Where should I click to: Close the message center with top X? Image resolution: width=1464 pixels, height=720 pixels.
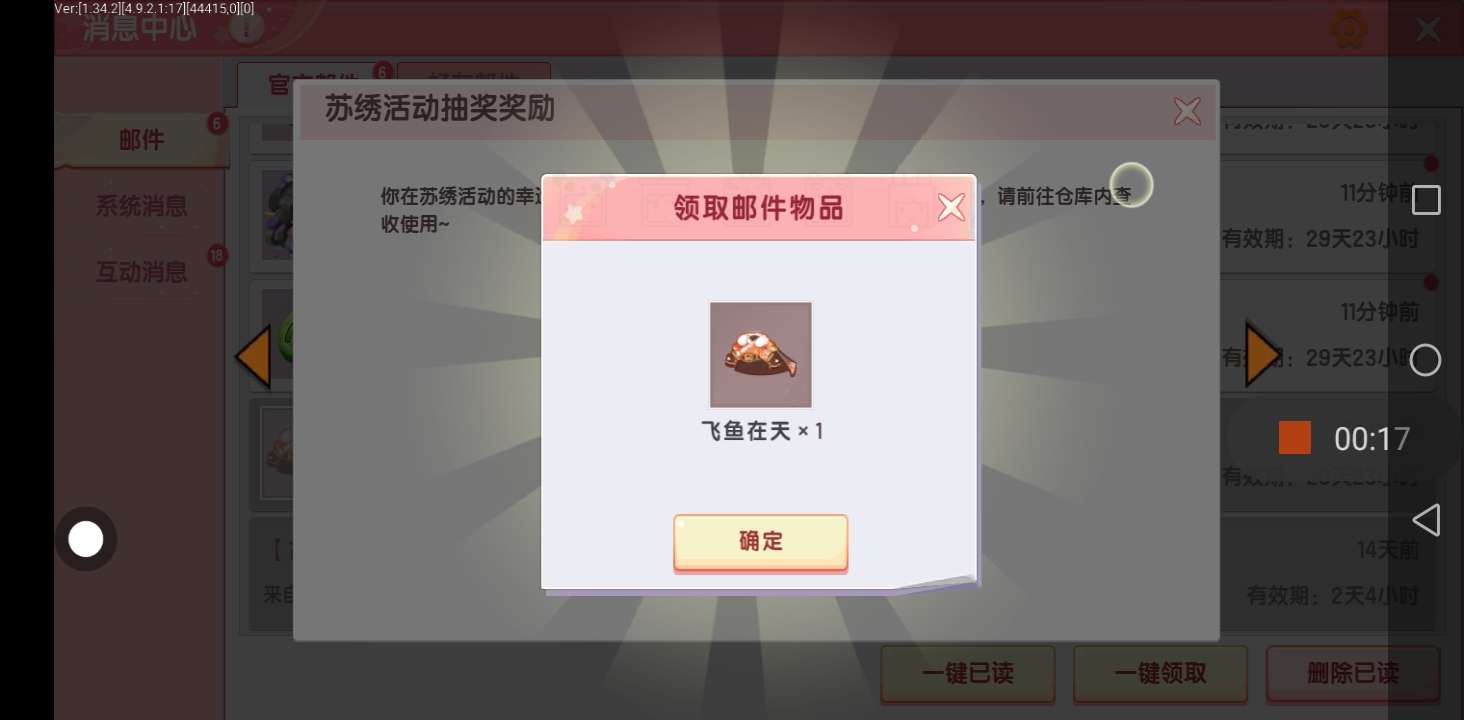coord(1427,29)
